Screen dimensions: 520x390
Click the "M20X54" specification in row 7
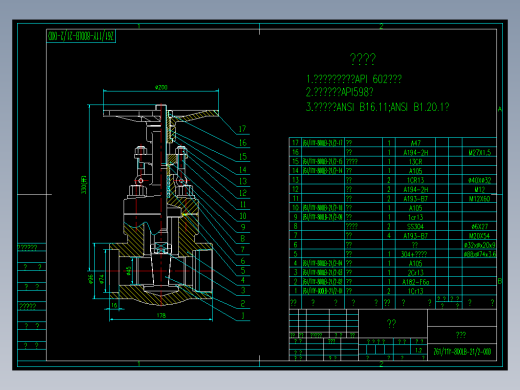(x=480, y=236)
